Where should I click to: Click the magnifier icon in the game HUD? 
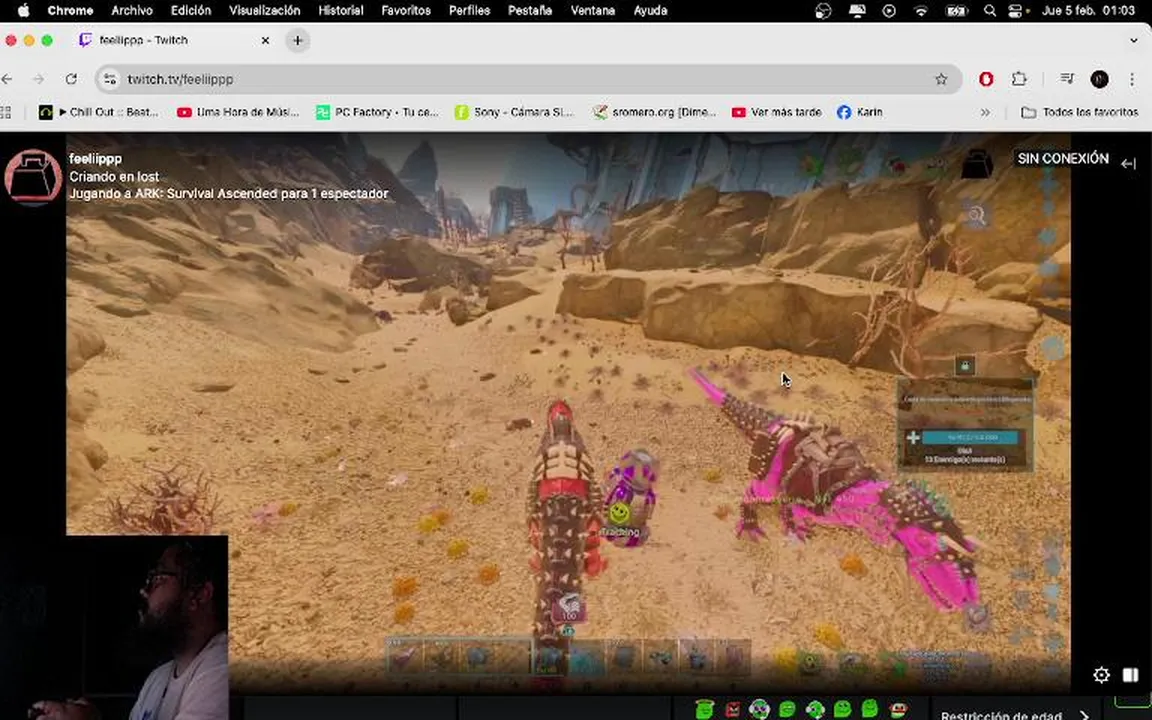tap(976, 216)
